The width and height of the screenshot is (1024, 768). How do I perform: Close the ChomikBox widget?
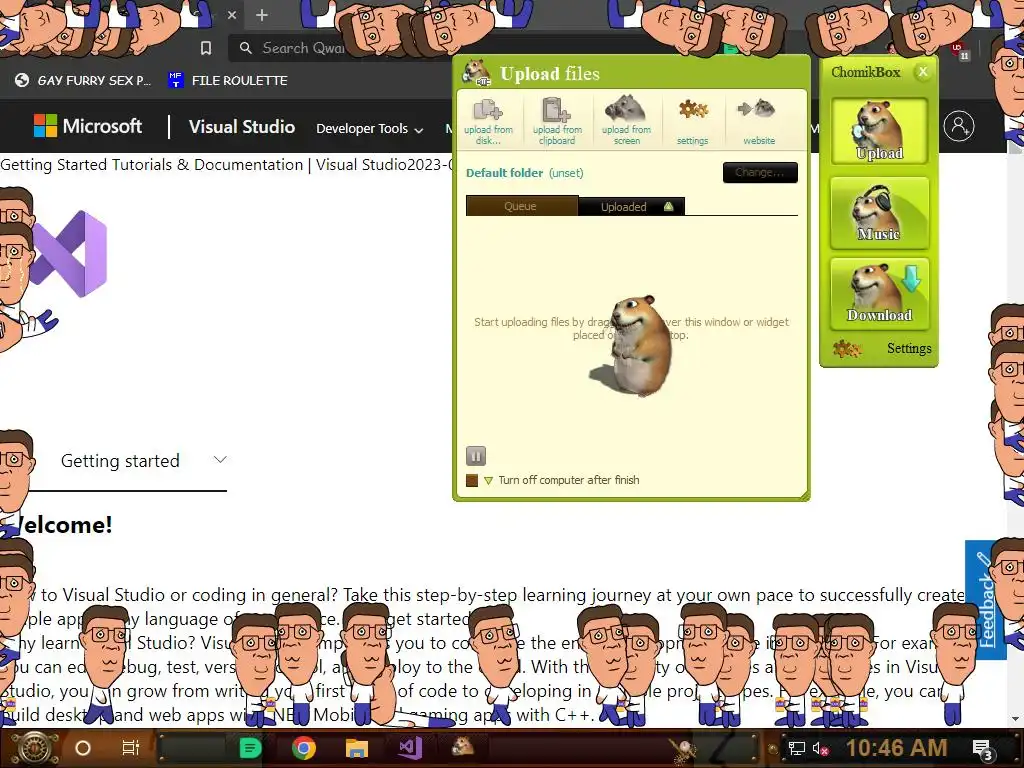pyautogui.click(x=923, y=72)
